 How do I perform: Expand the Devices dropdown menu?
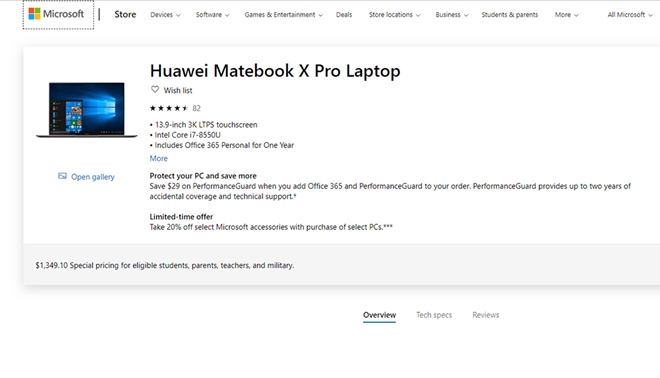(165, 15)
